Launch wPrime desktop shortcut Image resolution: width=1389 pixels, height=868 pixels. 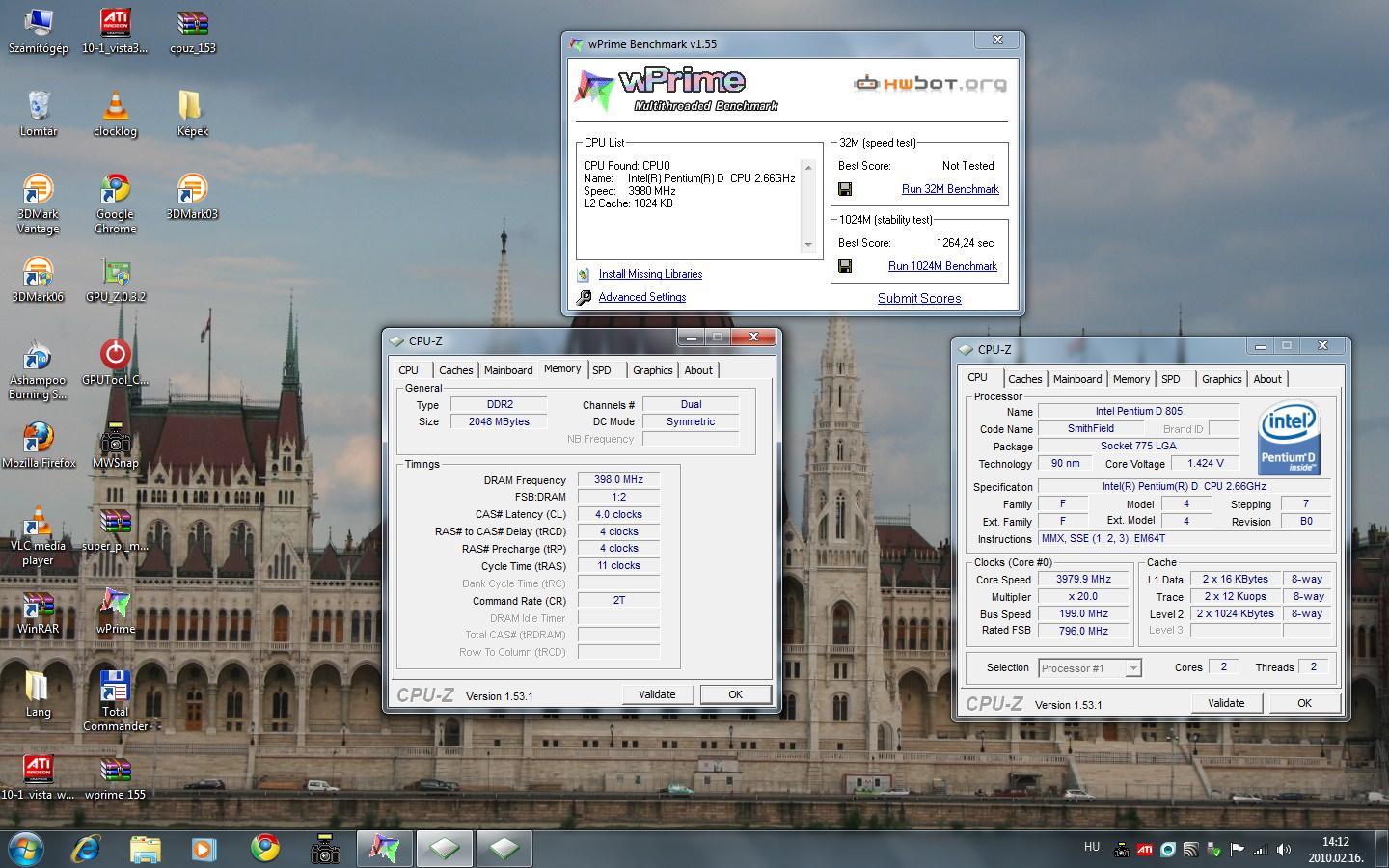115,611
